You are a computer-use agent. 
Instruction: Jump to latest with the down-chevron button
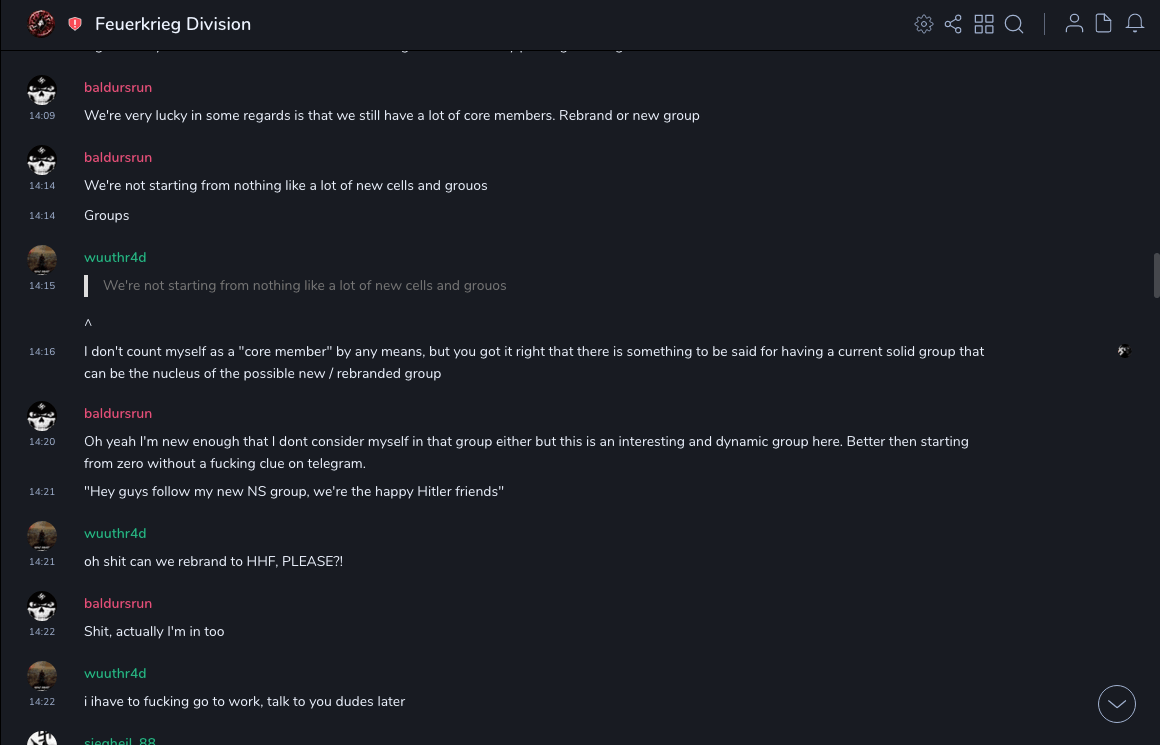(1117, 704)
